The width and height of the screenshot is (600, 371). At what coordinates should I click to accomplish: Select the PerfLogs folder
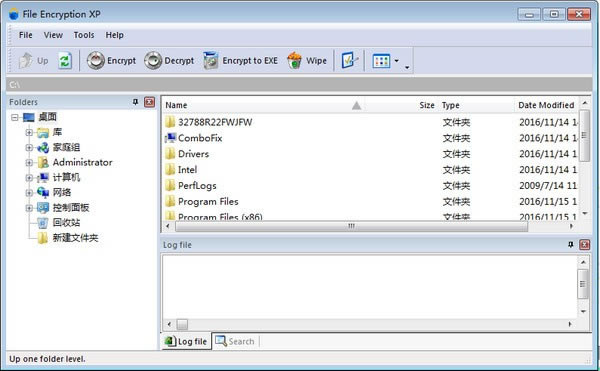click(x=197, y=186)
